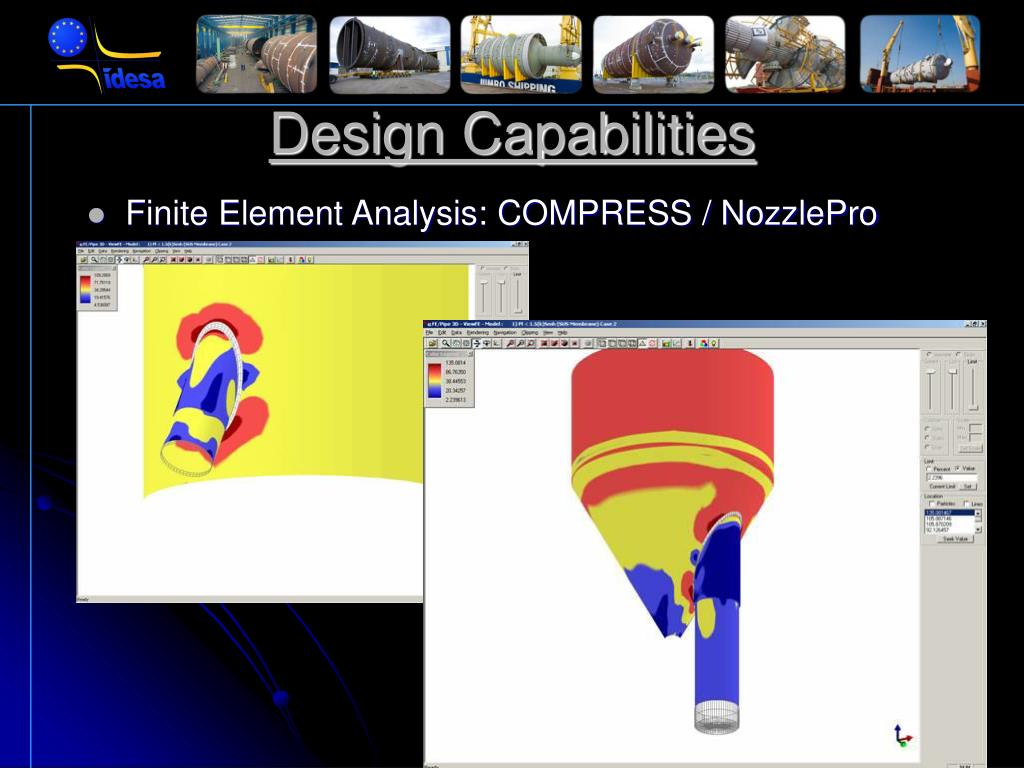Click green-yellow chart icon in front window toolbar
Screen dimensions: 1024x768
tap(666, 343)
